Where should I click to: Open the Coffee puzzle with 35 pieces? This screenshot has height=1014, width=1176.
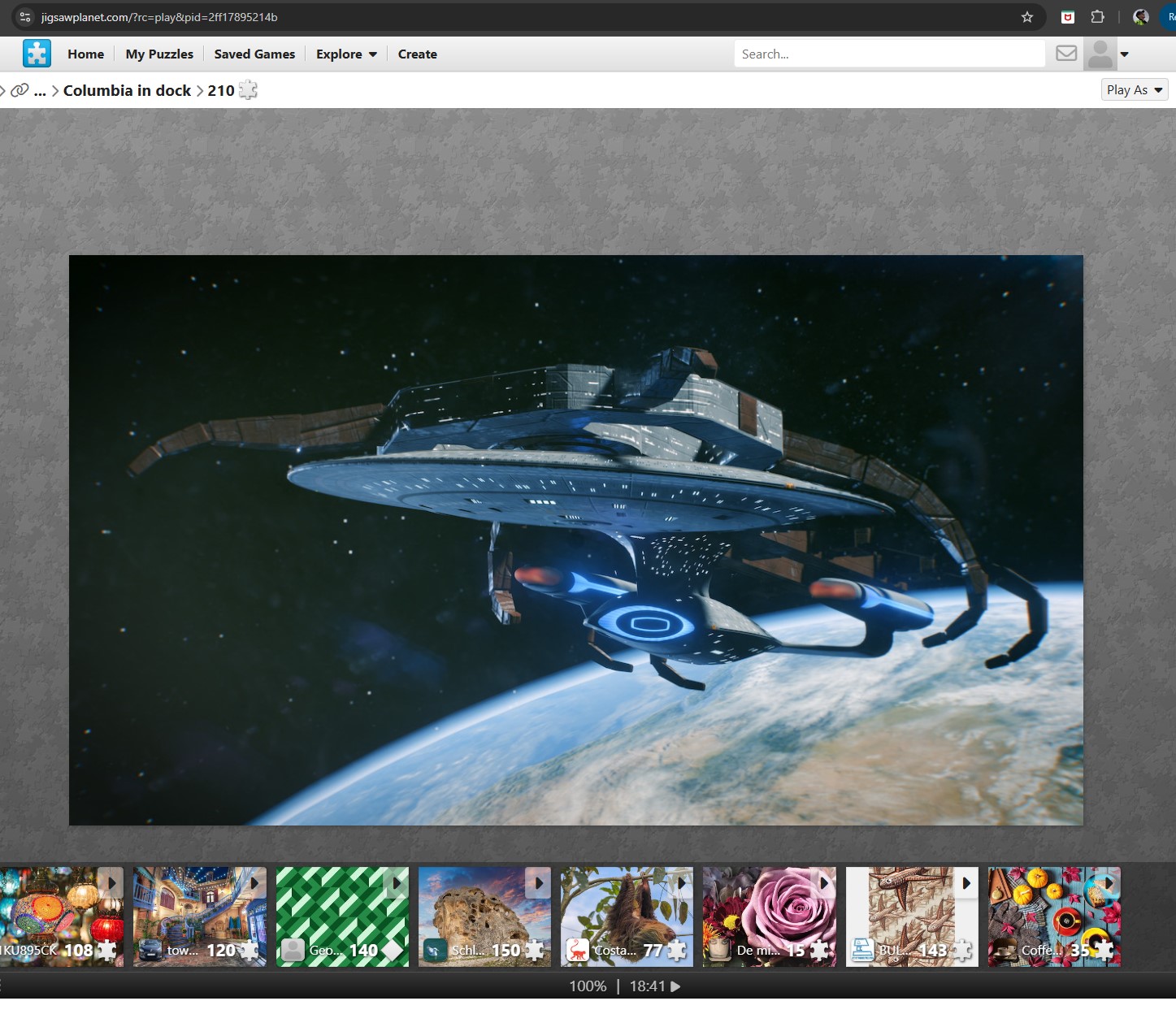pyautogui.click(x=1054, y=916)
